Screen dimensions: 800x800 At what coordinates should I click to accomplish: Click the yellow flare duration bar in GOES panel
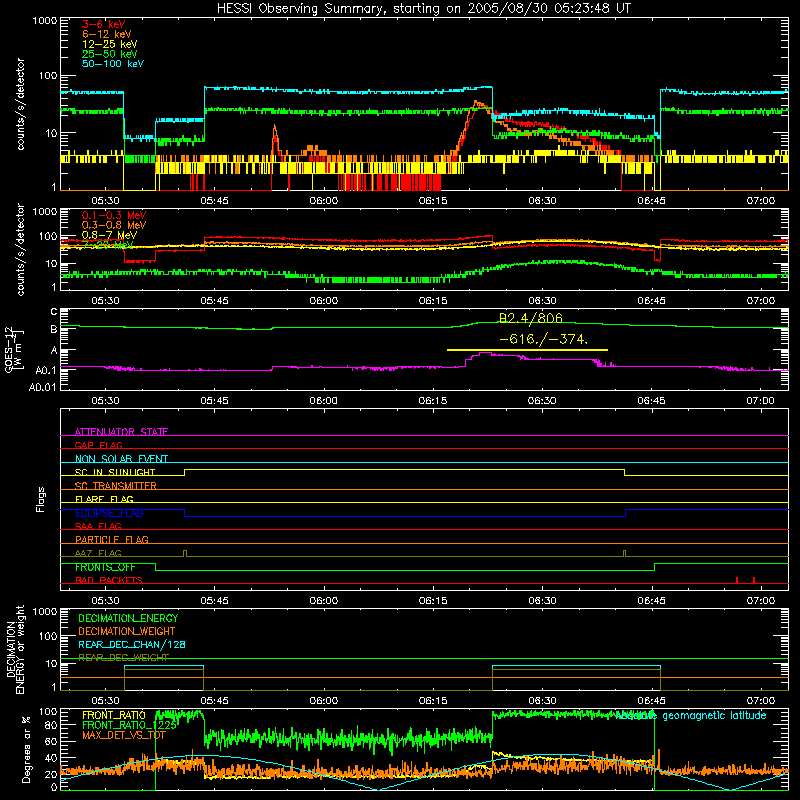tap(527, 350)
